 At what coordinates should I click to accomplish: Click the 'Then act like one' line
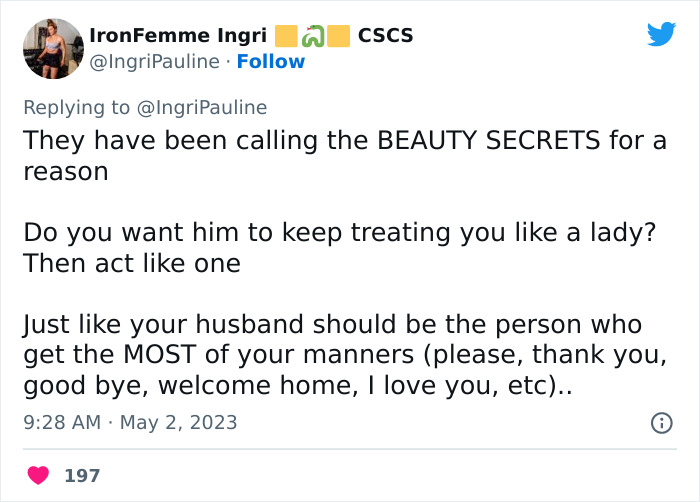click(x=131, y=263)
